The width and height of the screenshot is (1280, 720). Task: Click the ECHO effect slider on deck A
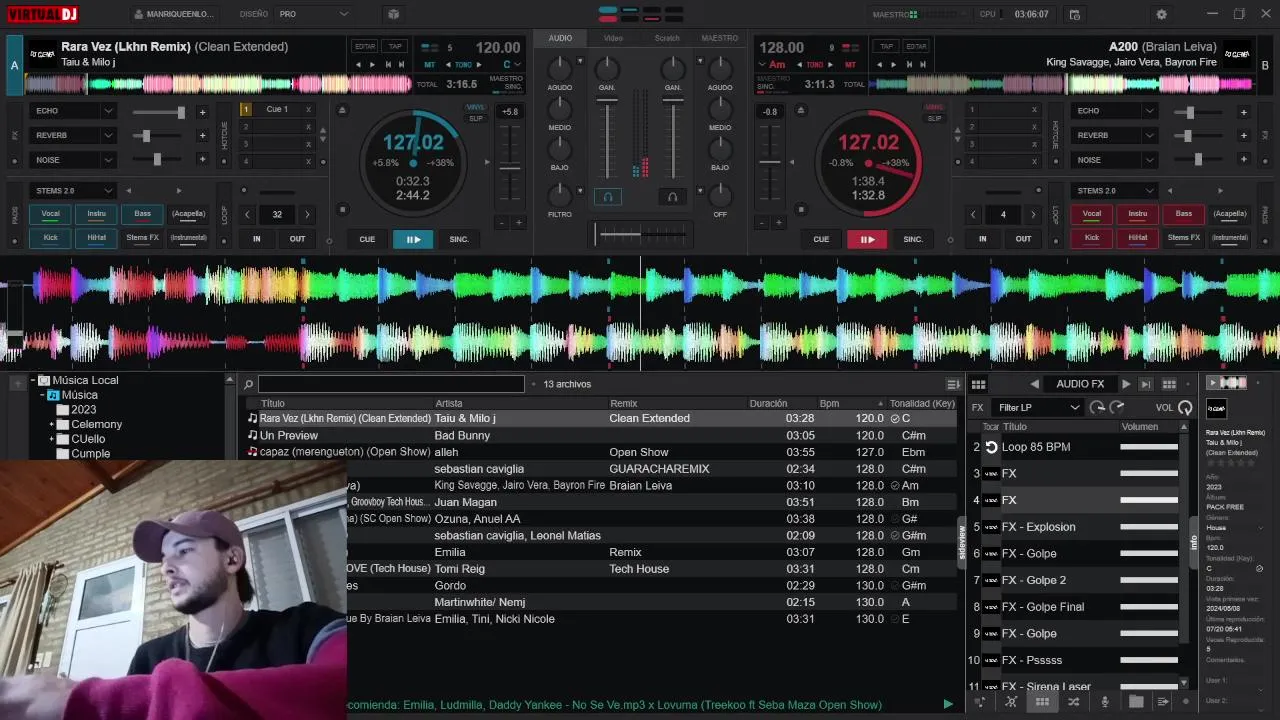coord(158,112)
